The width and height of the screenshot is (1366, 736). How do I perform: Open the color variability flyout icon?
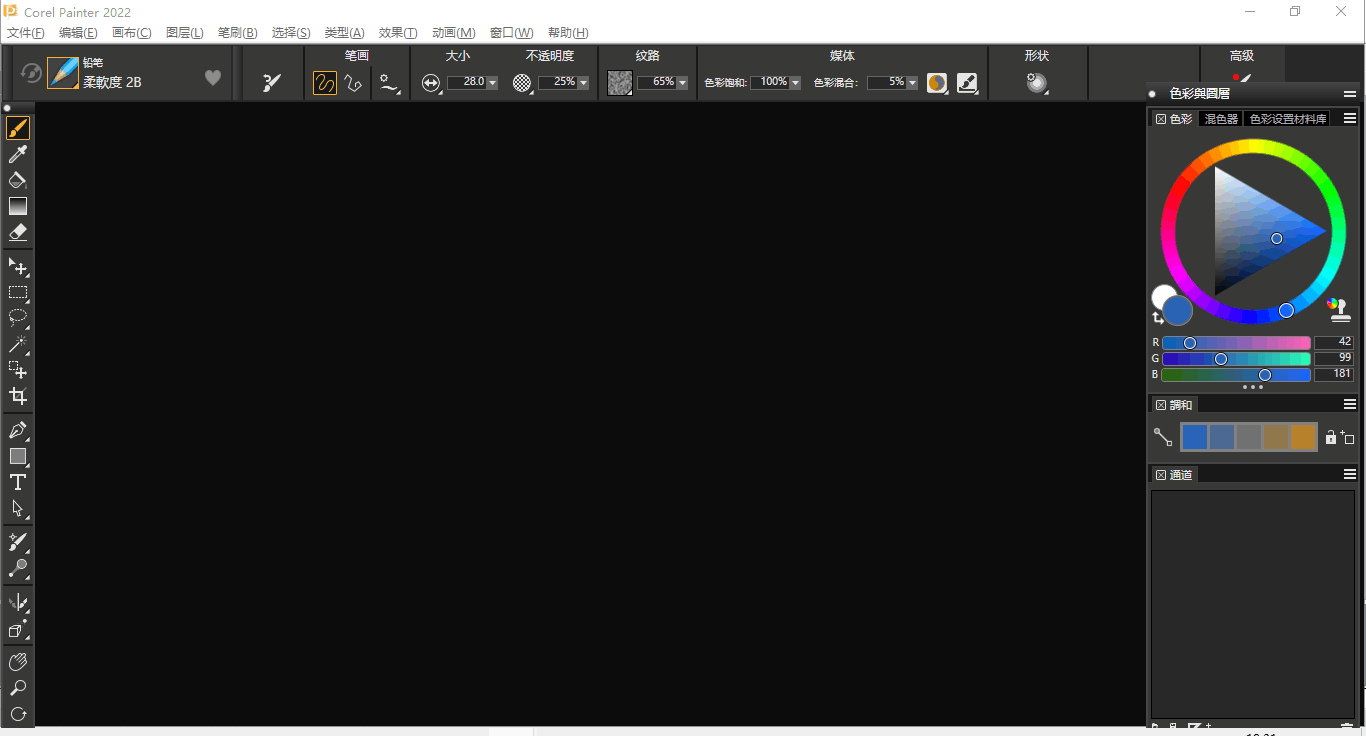(937, 83)
